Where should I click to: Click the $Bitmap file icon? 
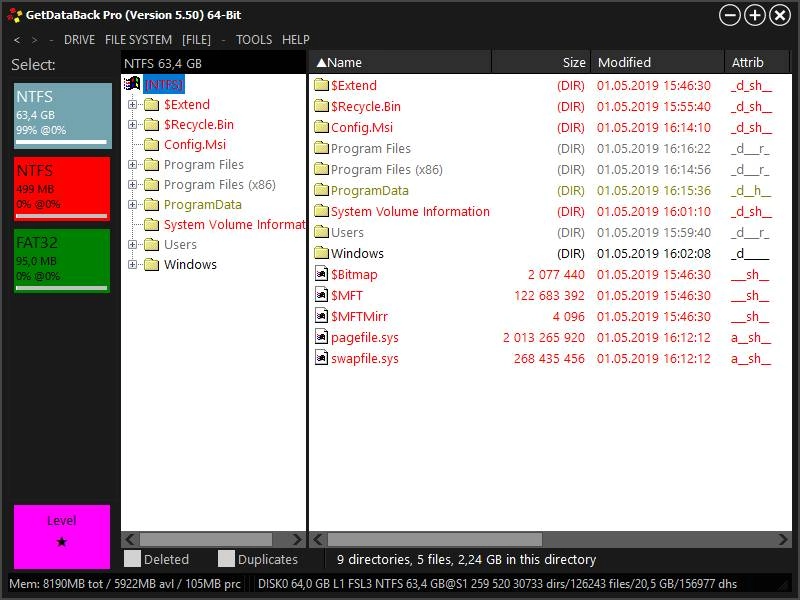click(x=321, y=274)
